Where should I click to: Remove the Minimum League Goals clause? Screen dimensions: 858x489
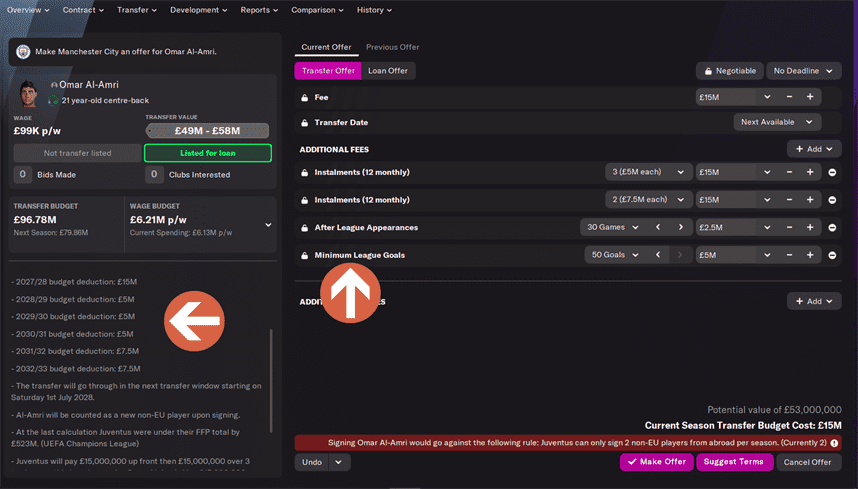point(832,255)
